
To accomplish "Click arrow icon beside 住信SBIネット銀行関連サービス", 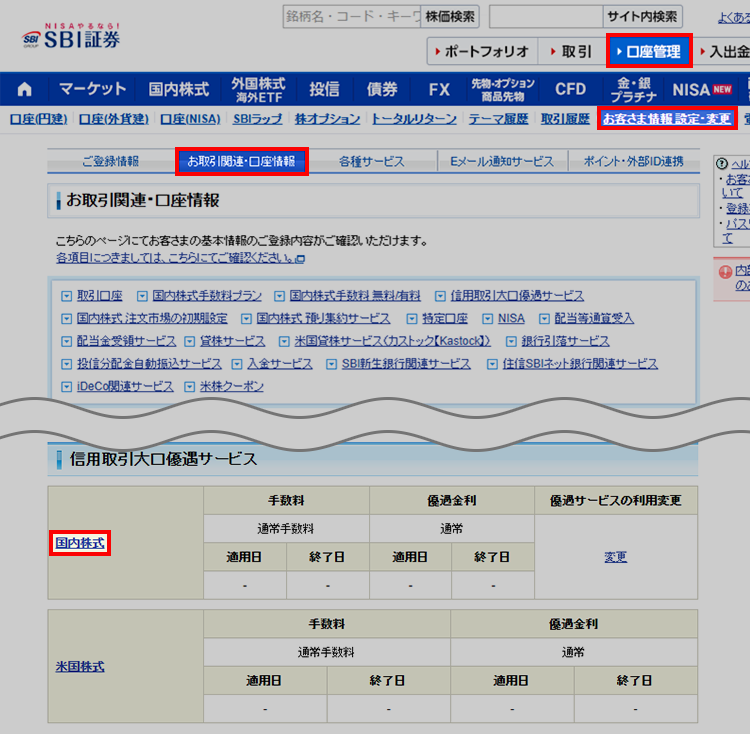I will (x=492, y=364).
